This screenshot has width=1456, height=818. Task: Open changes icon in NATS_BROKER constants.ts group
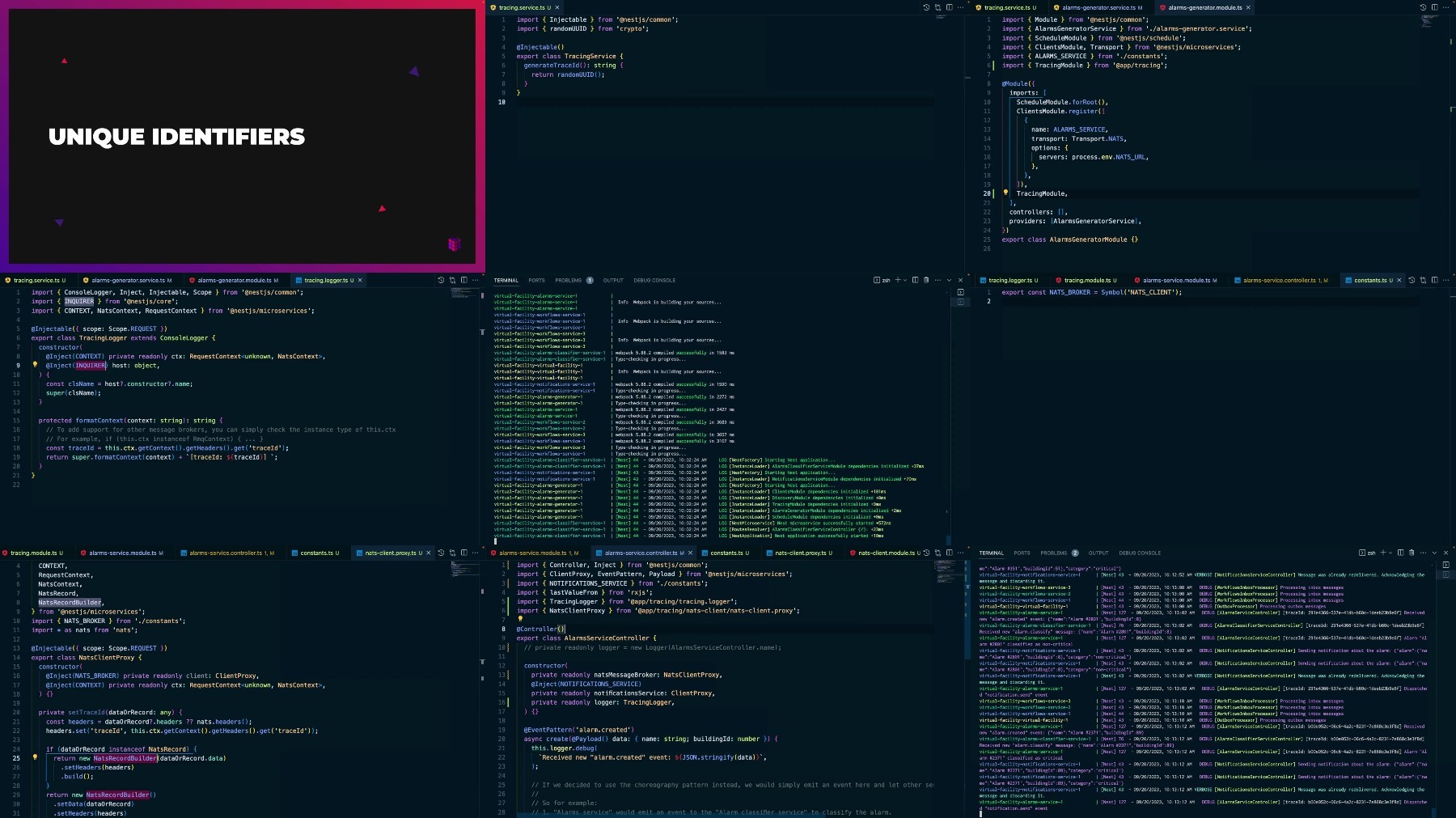[x=1423, y=280]
